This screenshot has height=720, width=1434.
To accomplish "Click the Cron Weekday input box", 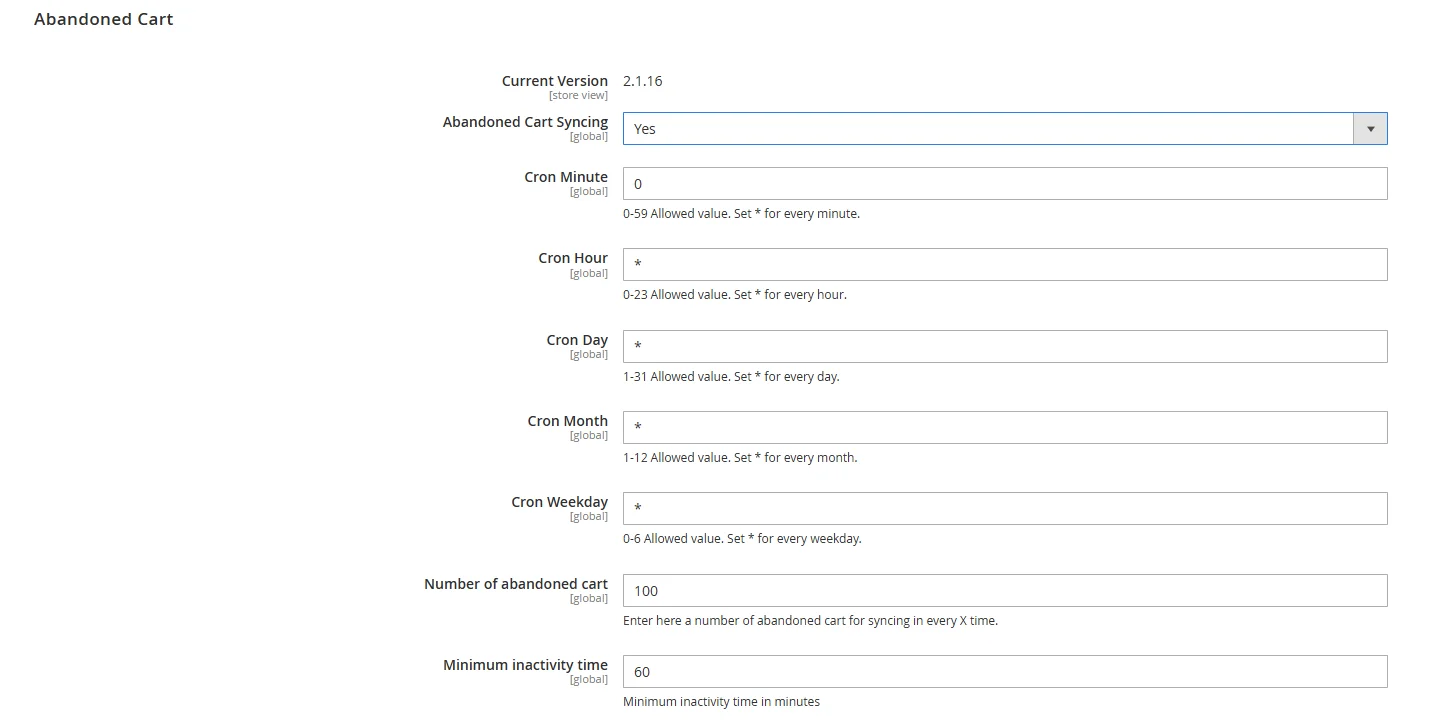I will 1004,509.
